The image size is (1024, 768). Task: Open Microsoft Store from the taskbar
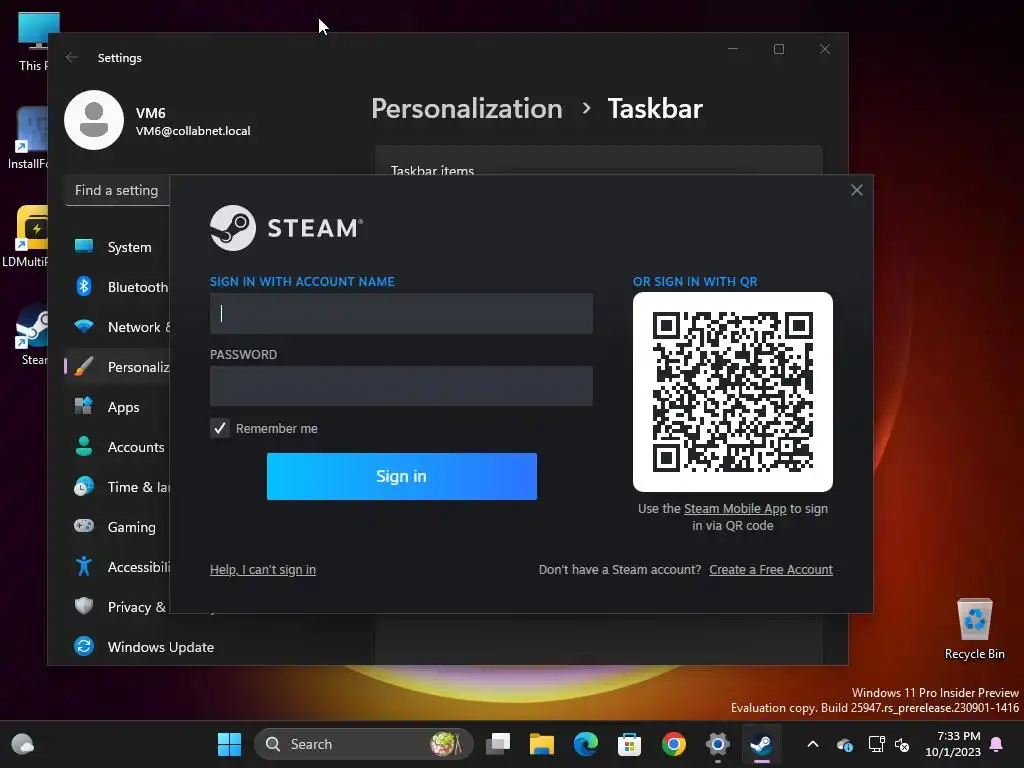coord(630,744)
